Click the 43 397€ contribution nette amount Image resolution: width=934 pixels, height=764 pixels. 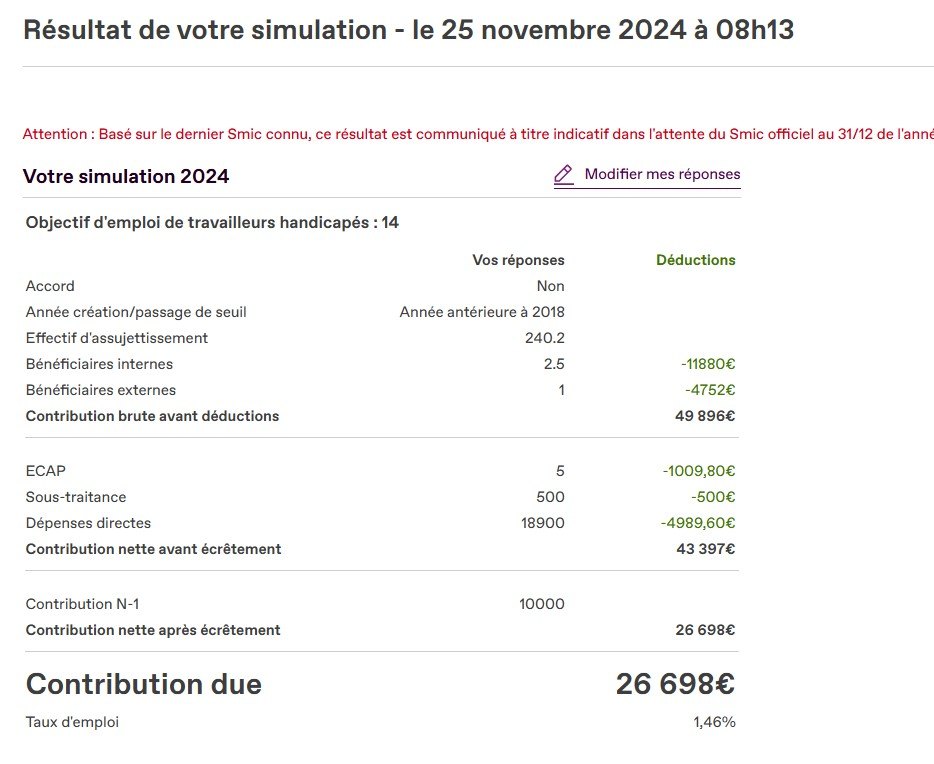[x=705, y=549]
